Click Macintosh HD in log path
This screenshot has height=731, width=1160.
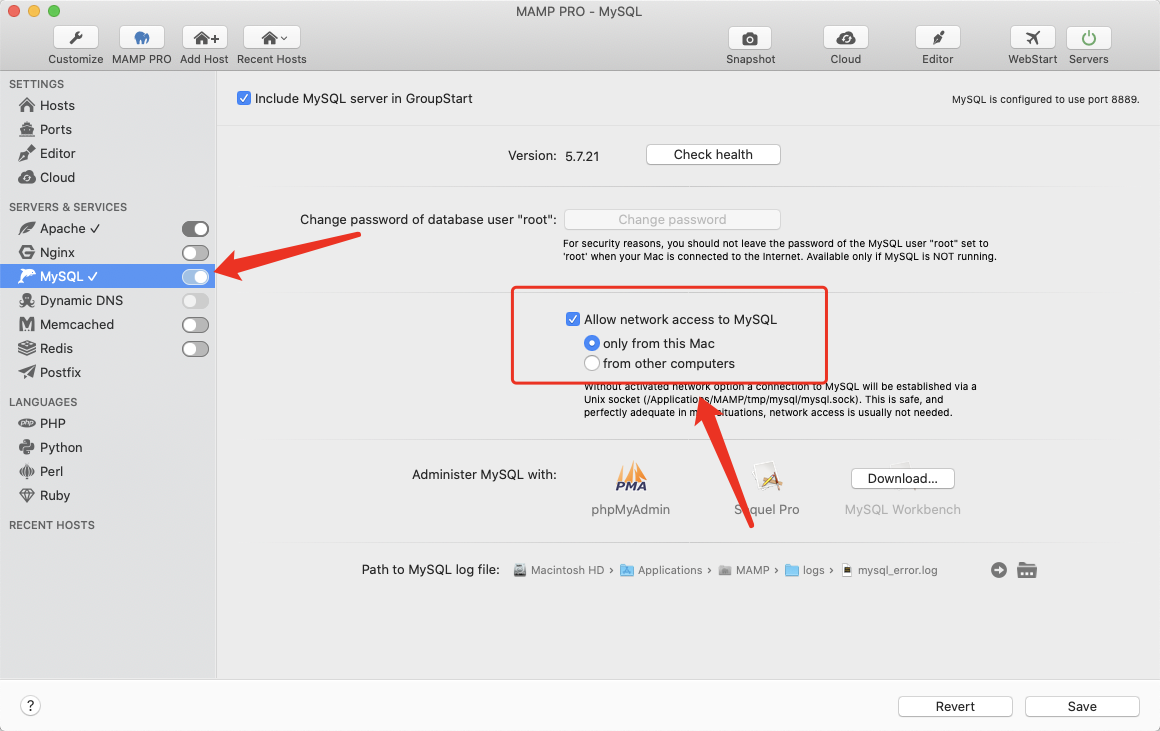click(559, 570)
